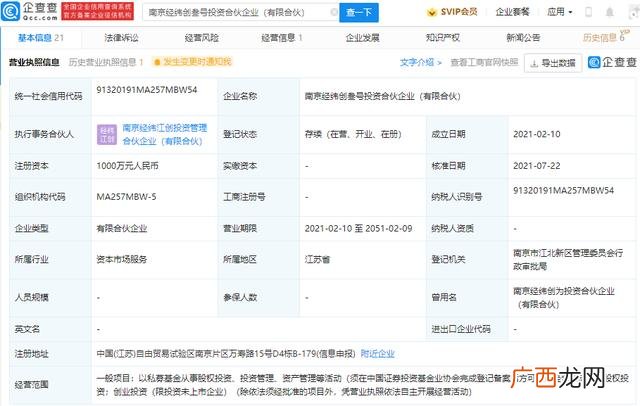Clear the search box with the X icon
Screen dimensions: 640x406
(x=334, y=12)
